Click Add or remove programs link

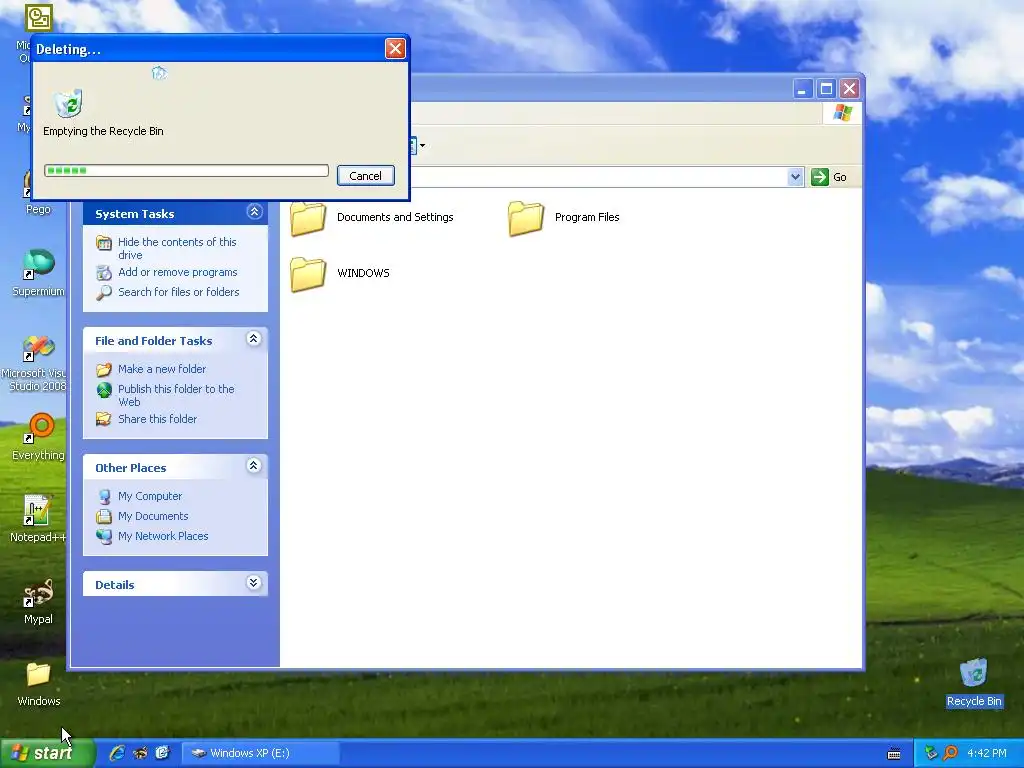(178, 272)
